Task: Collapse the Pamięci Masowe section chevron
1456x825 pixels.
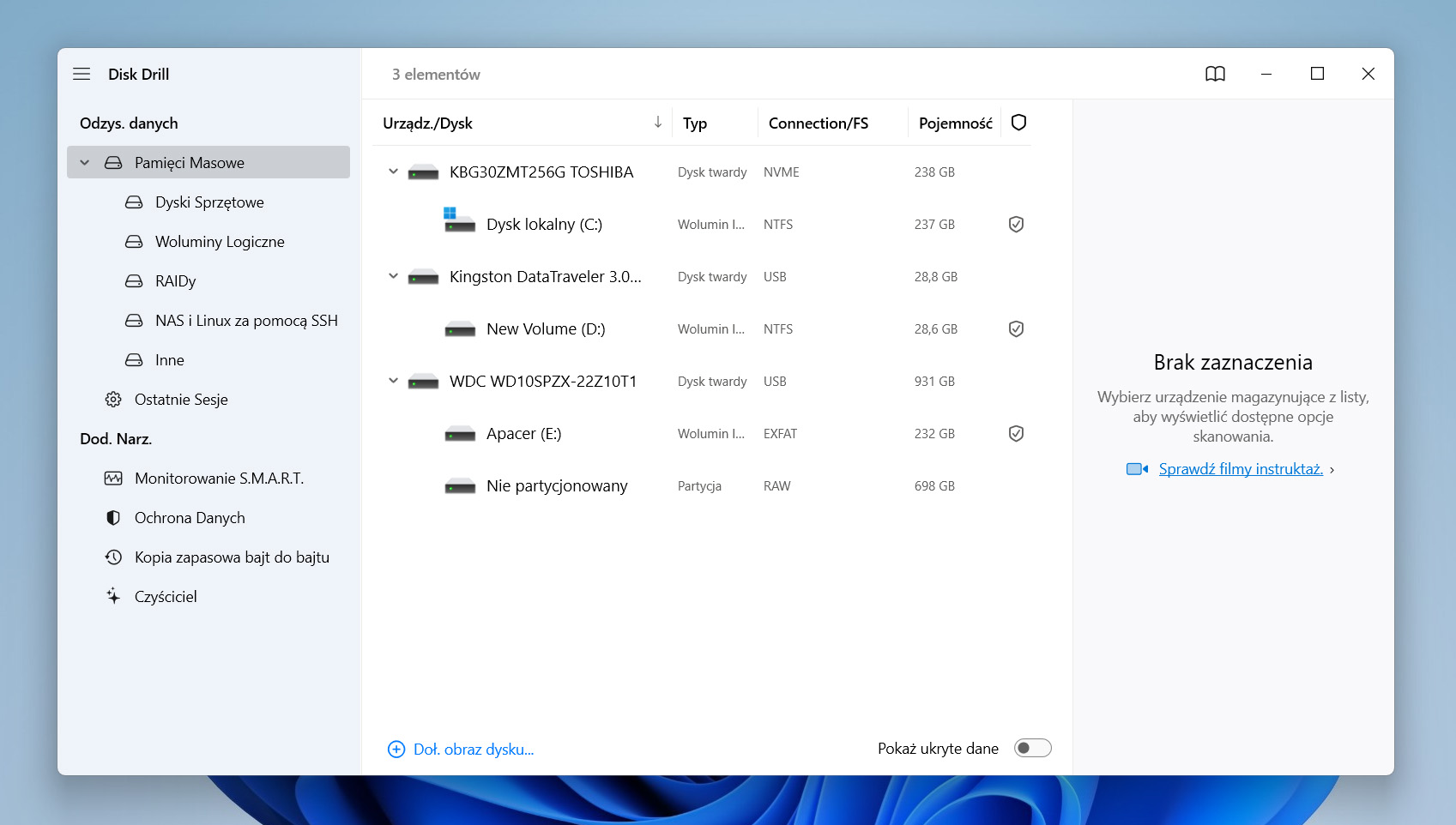Action: pyautogui.click(x=85, y=163)
